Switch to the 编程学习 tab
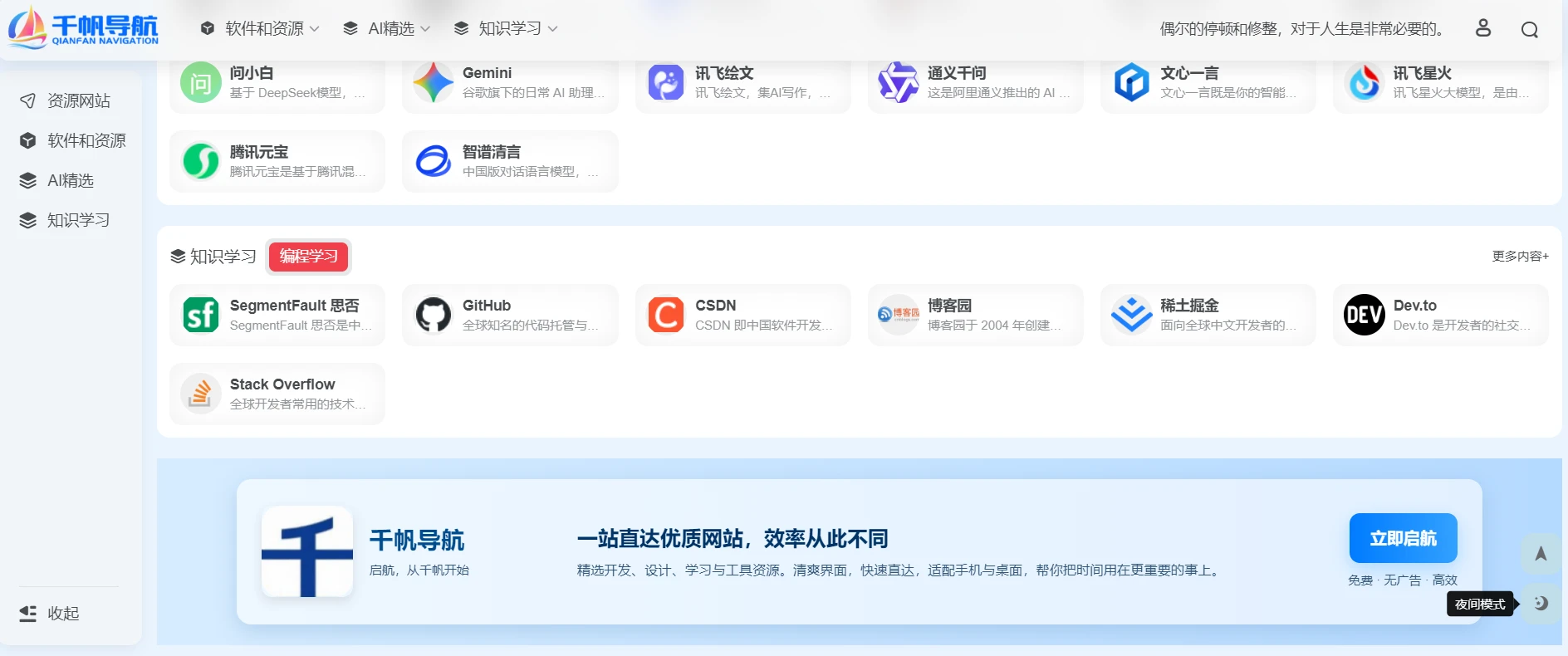 point(308,257)
